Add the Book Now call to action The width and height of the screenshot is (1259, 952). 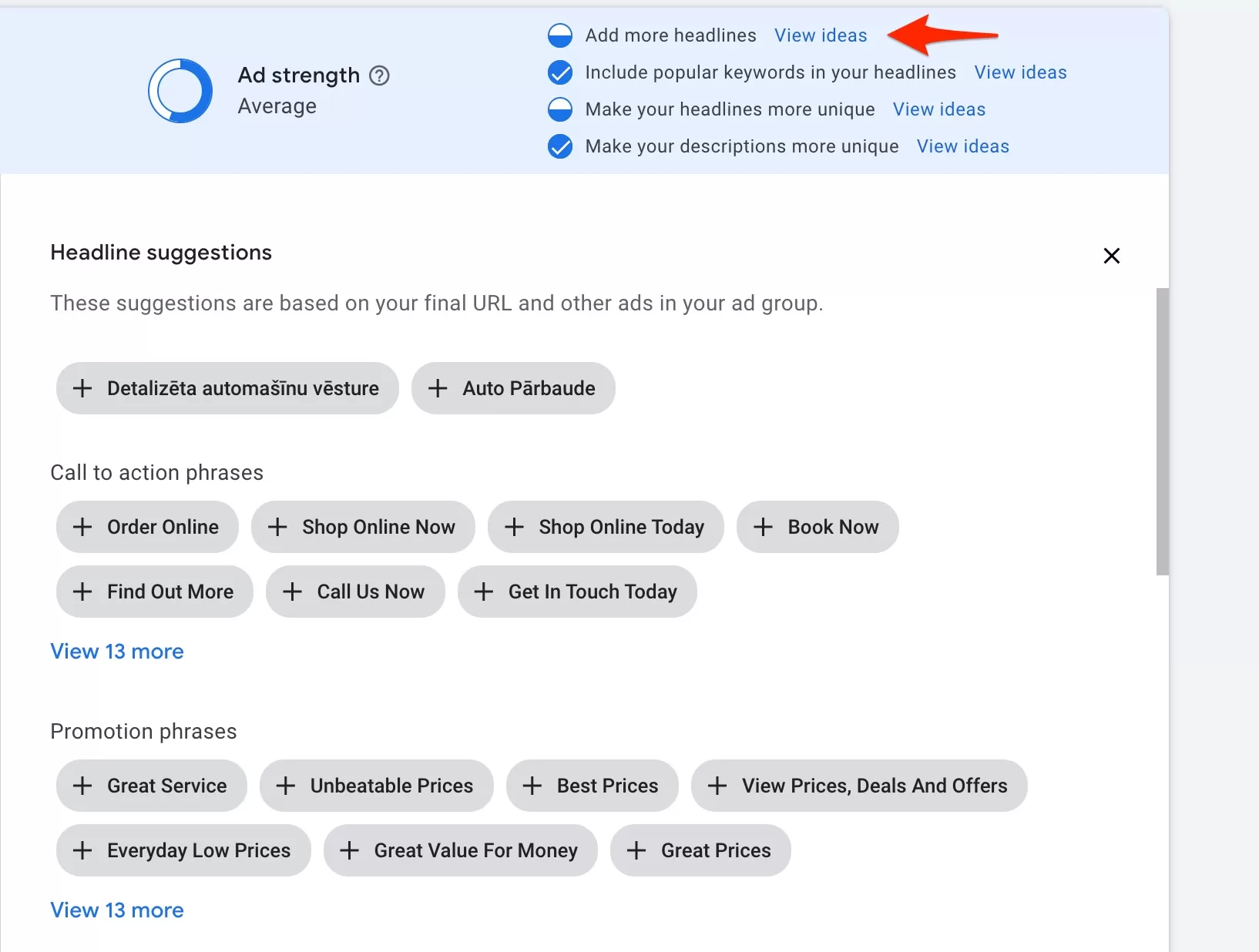point(818,527)
